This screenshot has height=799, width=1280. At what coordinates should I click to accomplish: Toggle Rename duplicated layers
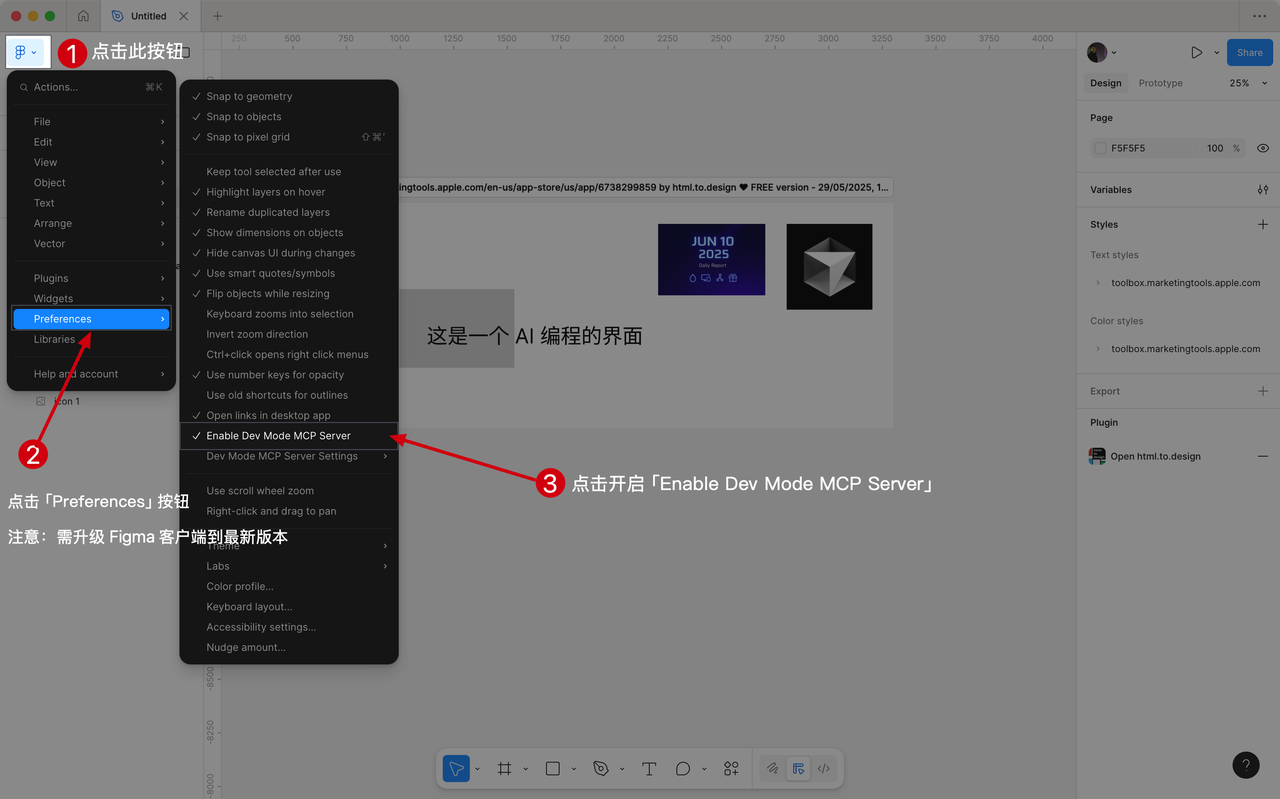pyautogui.click(x=289, y=212)
